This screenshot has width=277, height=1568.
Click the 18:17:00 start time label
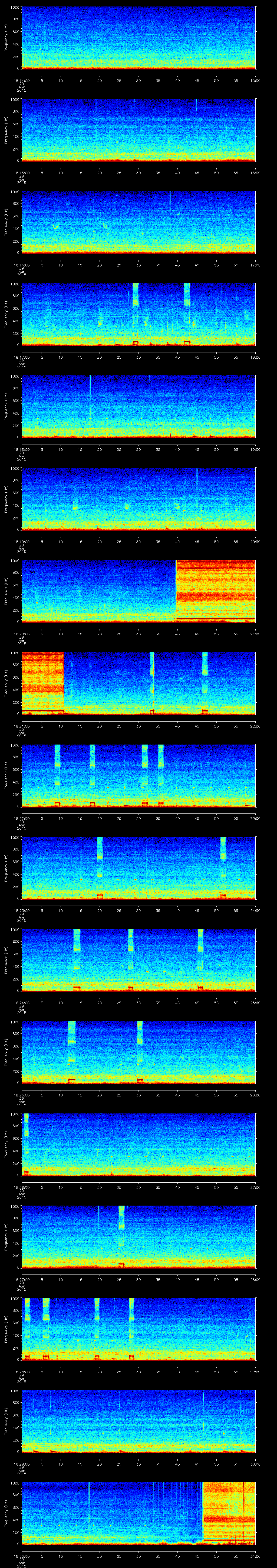pyautogui.click(x=21, y=357)
